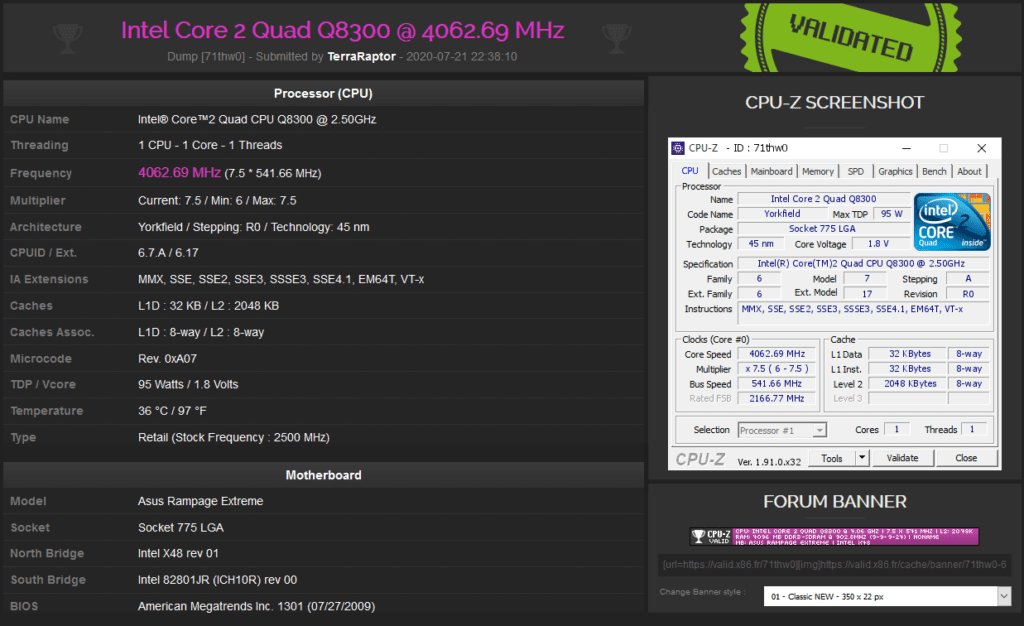Click the CPU-Z VALID forum banner image
Screen dimensions: 1024x626
click(x=834, y=537)
